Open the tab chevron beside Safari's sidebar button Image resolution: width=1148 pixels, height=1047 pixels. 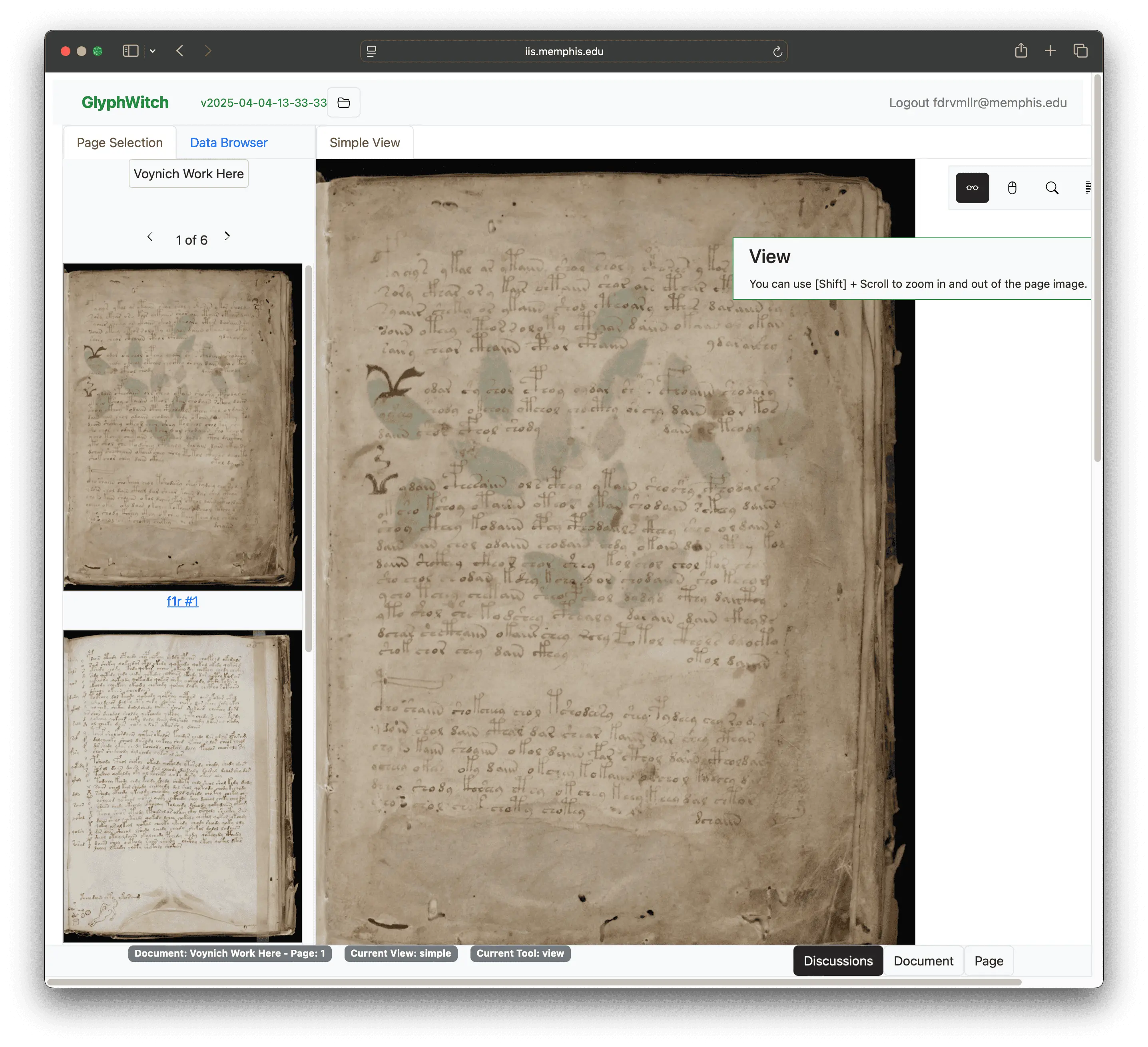click(x=153, y=51)
